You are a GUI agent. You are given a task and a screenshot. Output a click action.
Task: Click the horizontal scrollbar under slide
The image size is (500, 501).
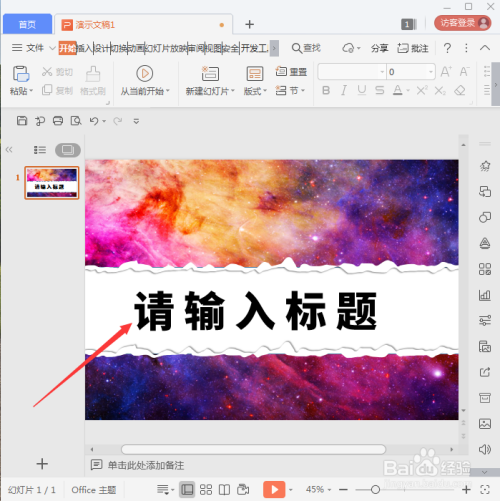253,449
